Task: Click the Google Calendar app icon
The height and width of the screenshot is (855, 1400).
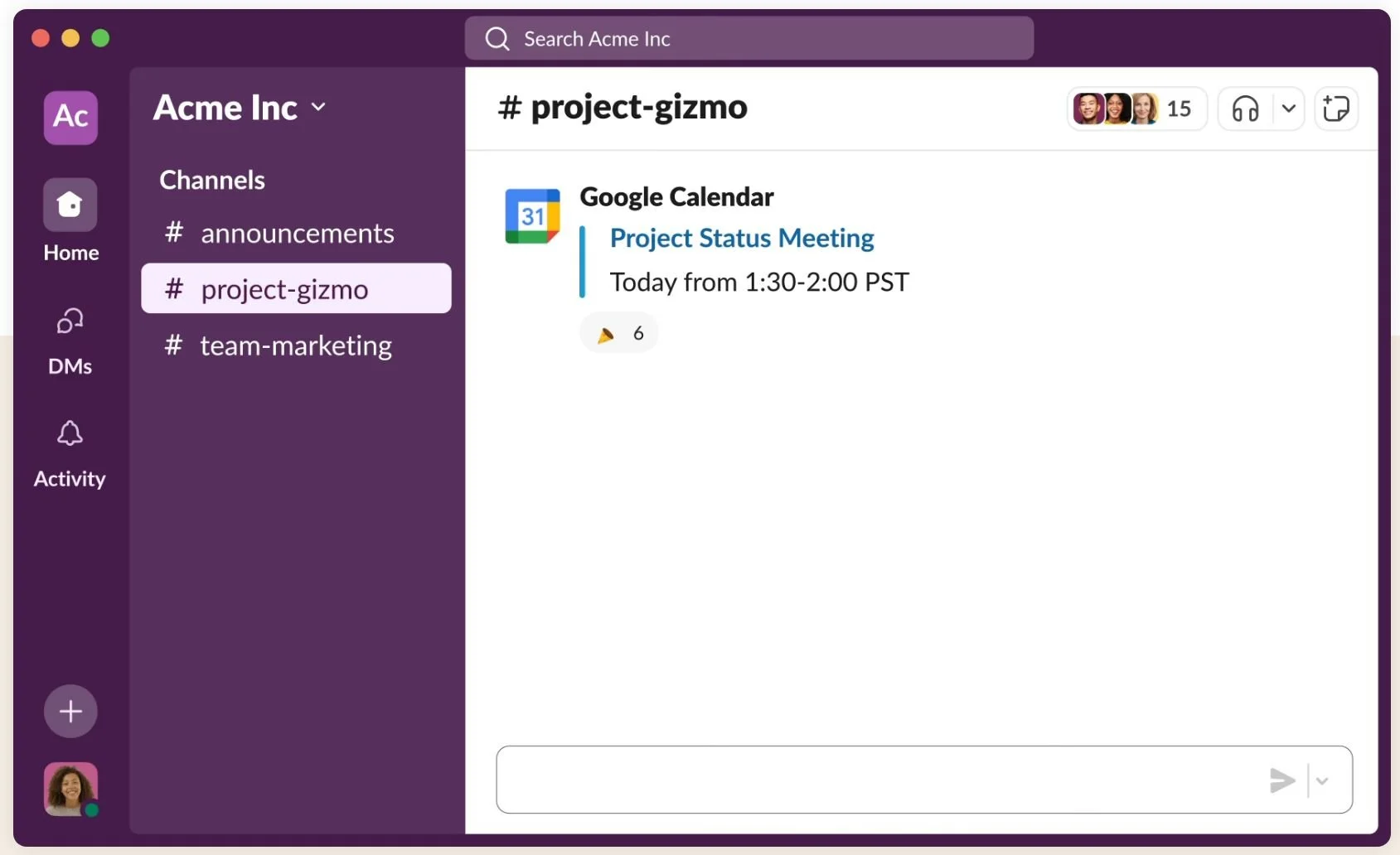Action: pos(532,216)
